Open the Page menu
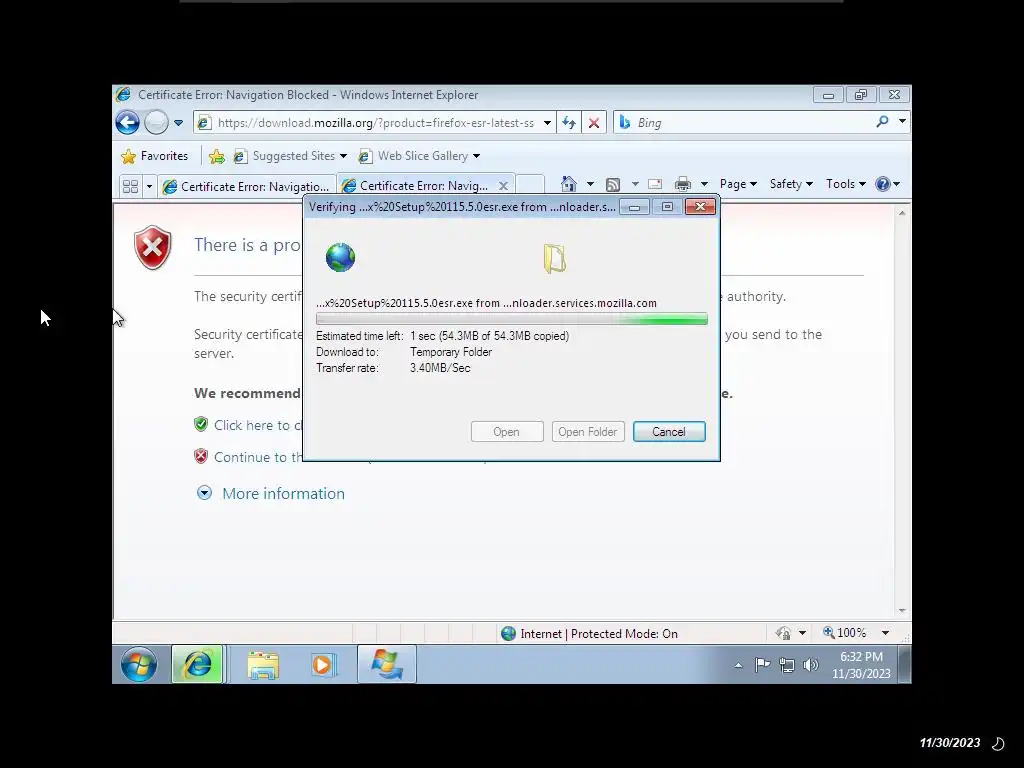Screen dimensions: 1024x768 point(738,184)
